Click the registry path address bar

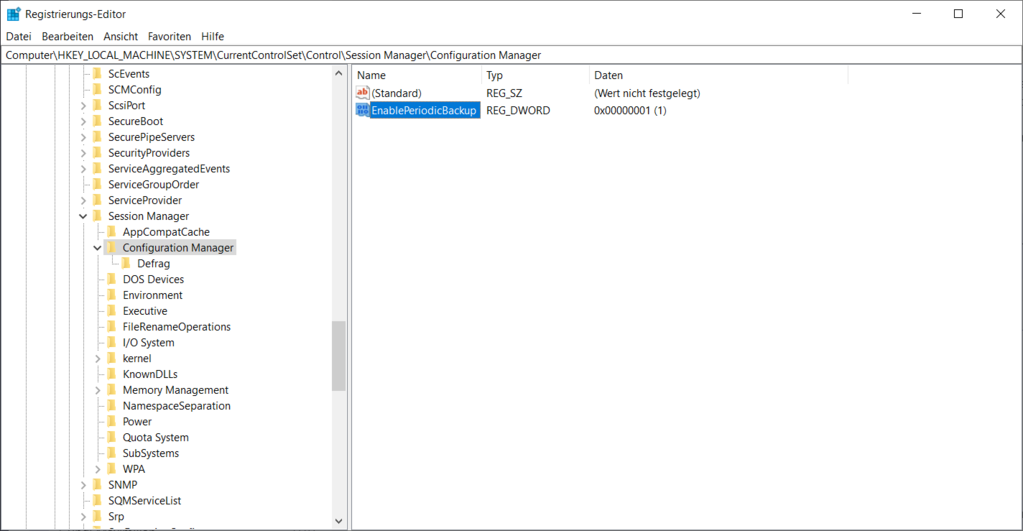click(x=511, y=55)
